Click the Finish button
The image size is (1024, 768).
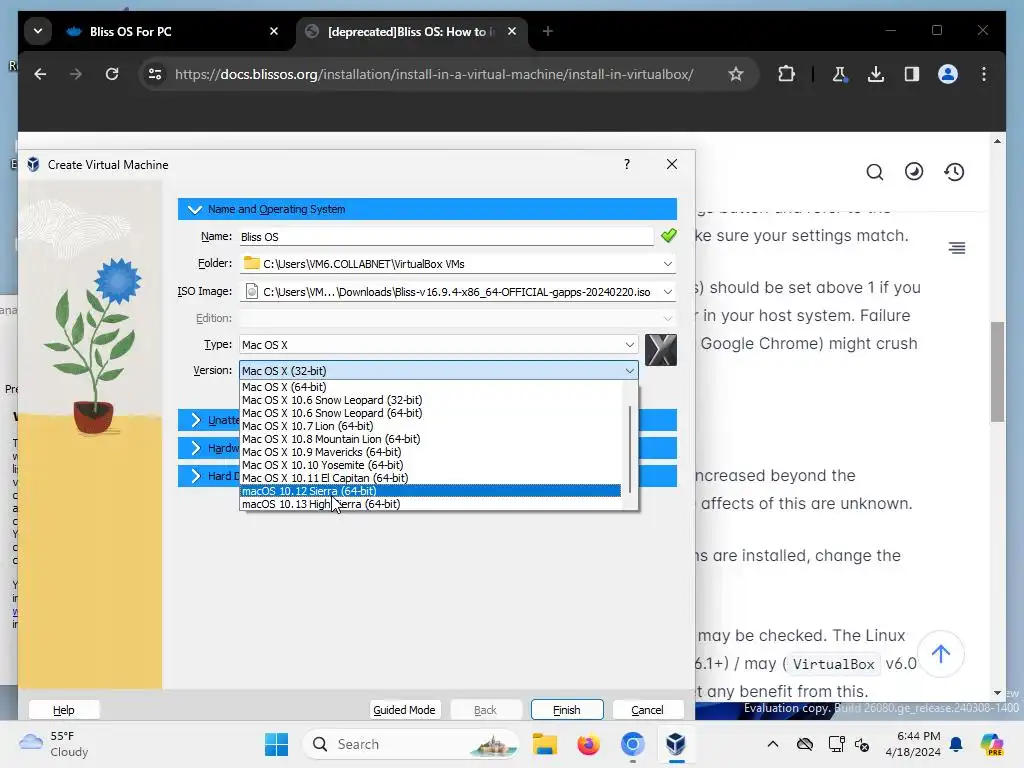(567, 710)
